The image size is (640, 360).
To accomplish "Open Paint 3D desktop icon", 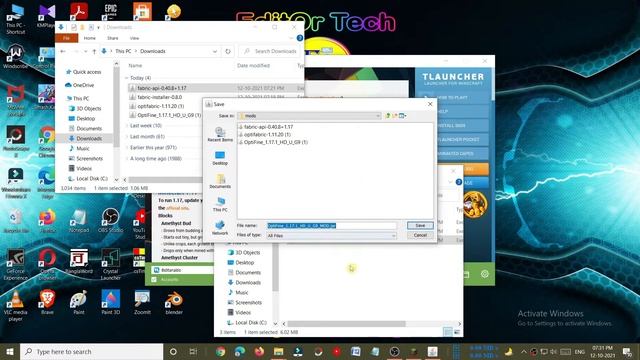I will 111,302.
